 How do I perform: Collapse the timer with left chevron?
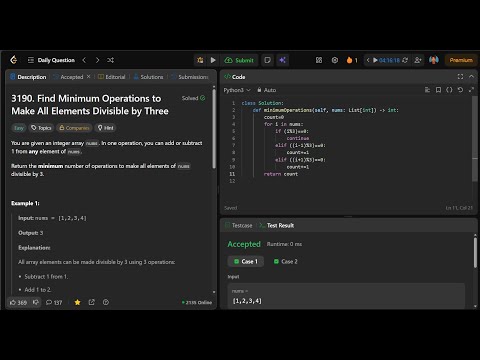[368, 60]
